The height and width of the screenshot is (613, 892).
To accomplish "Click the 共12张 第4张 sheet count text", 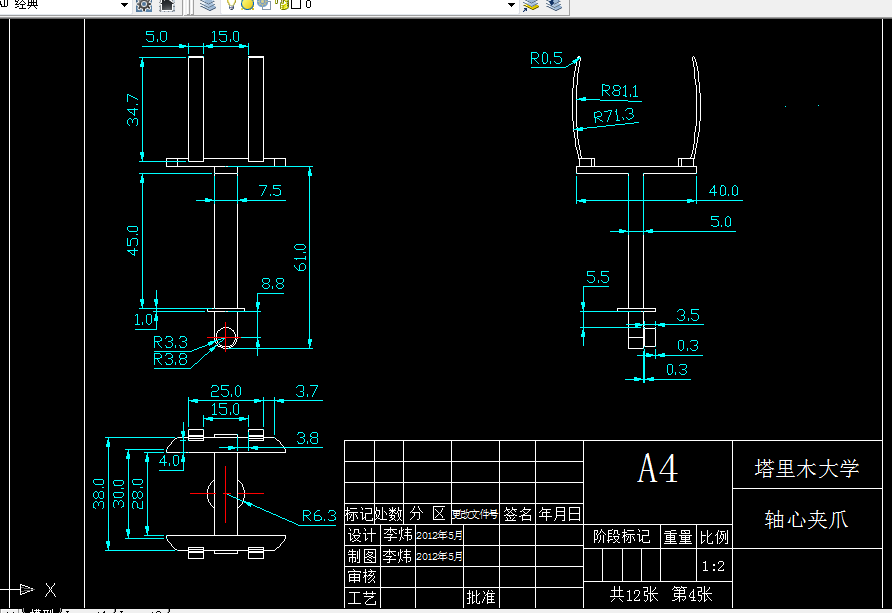I will pos(661,595).
